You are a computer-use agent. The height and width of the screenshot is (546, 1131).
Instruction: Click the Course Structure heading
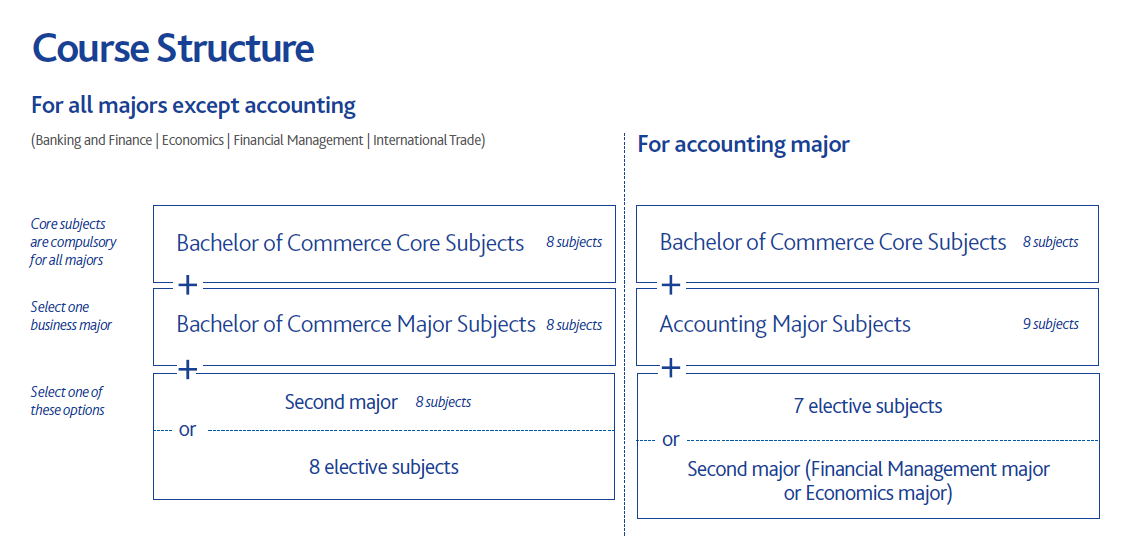point(173,48)
